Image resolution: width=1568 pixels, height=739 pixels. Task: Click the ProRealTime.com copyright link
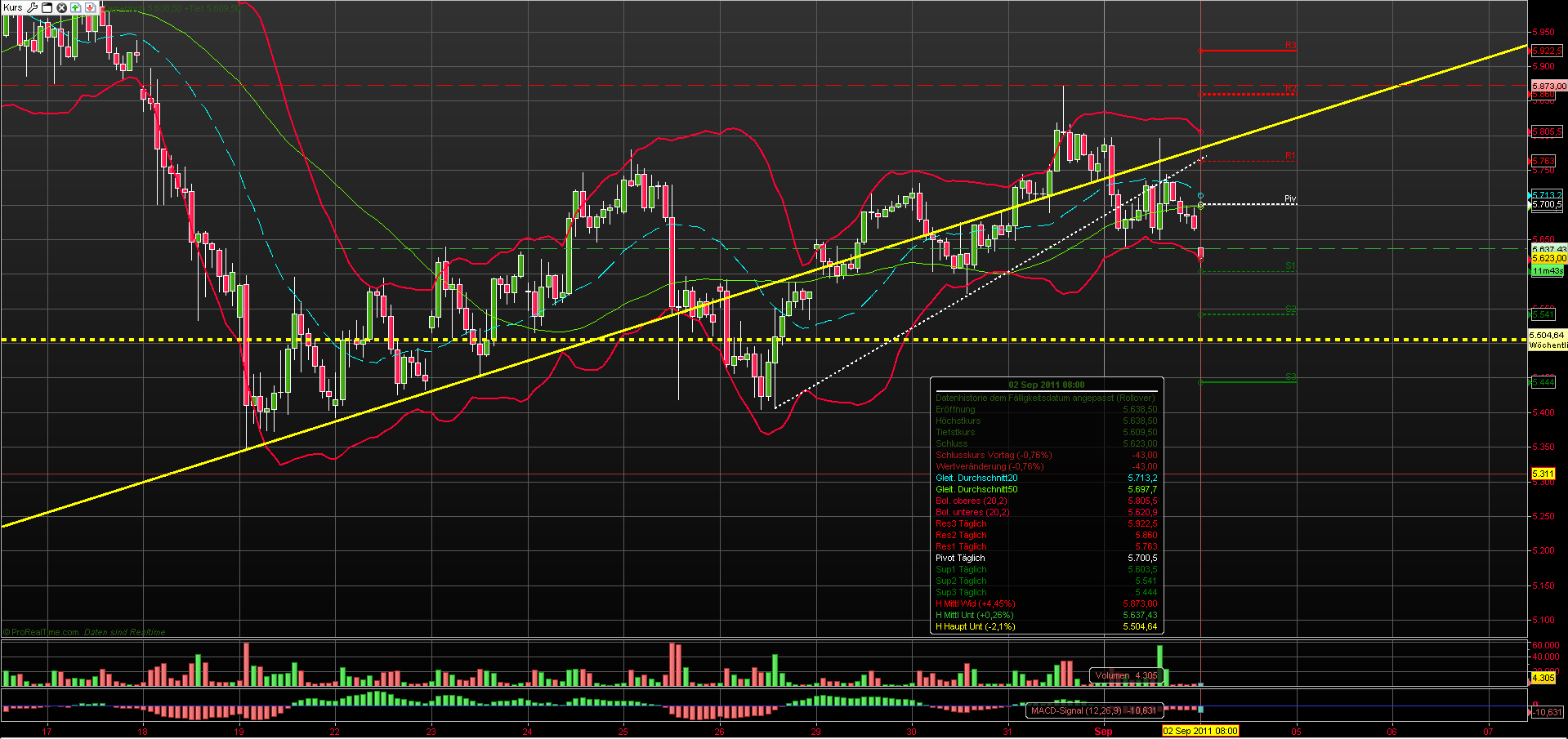coord(42,631)
